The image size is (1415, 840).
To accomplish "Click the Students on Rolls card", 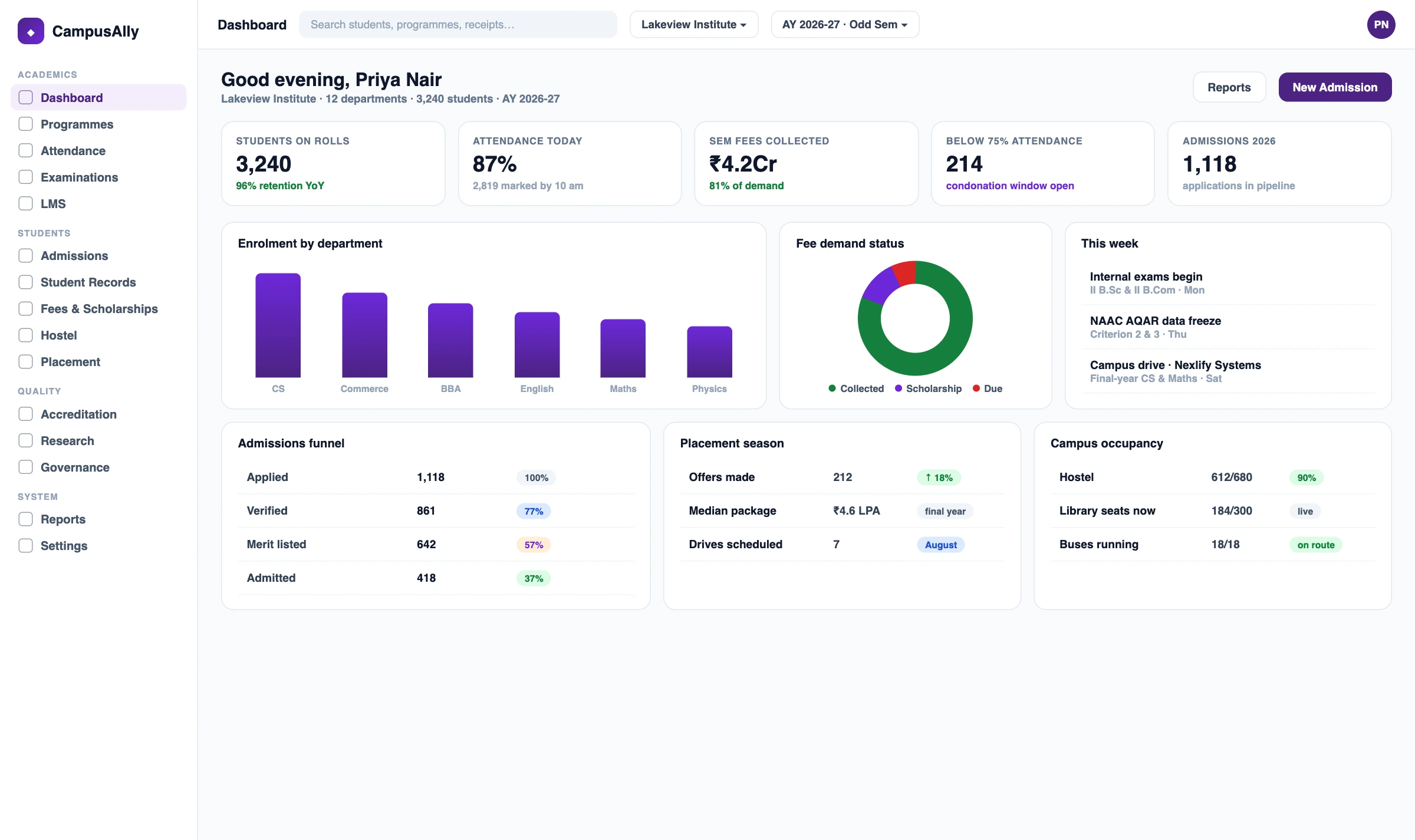I will click(x=333, y=163).
